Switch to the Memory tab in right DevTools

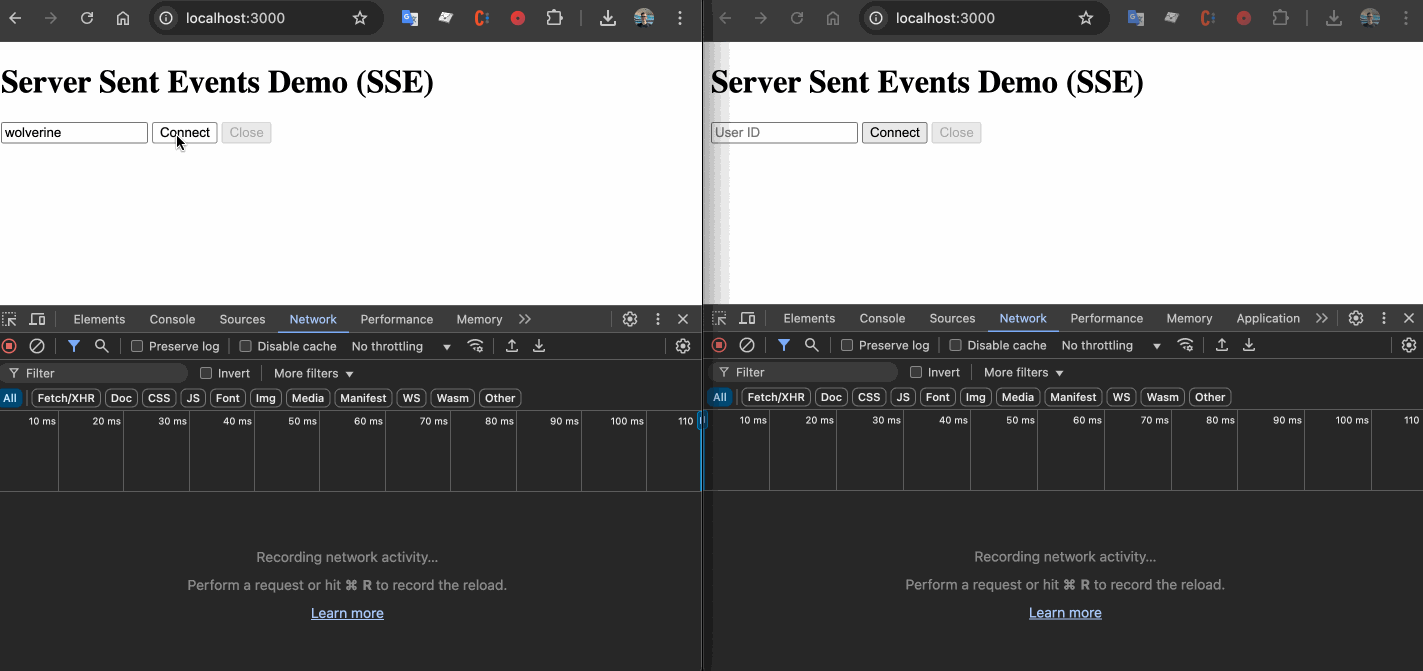tap(1189, 318)
